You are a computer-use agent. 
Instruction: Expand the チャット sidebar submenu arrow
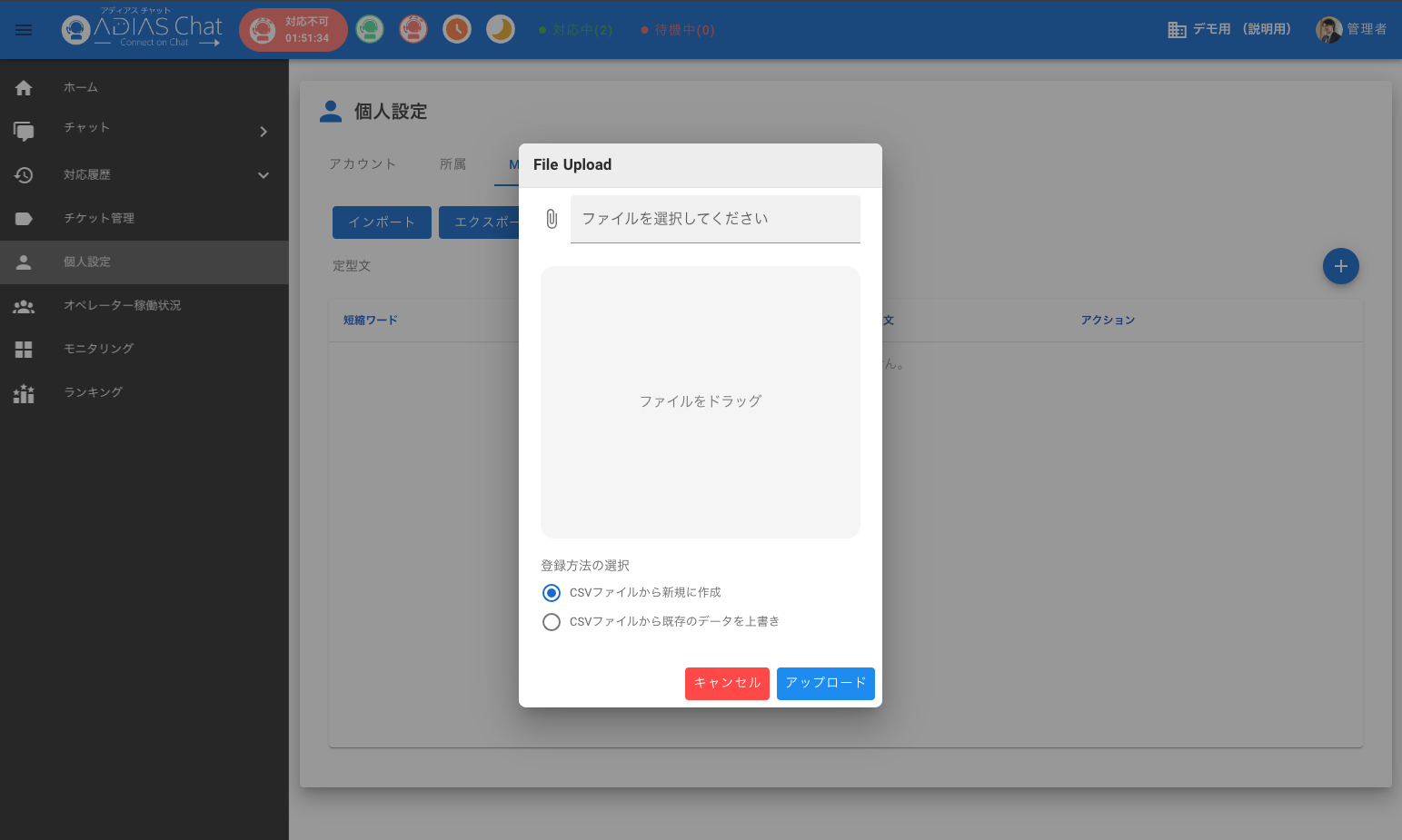(x=263, y=132)
